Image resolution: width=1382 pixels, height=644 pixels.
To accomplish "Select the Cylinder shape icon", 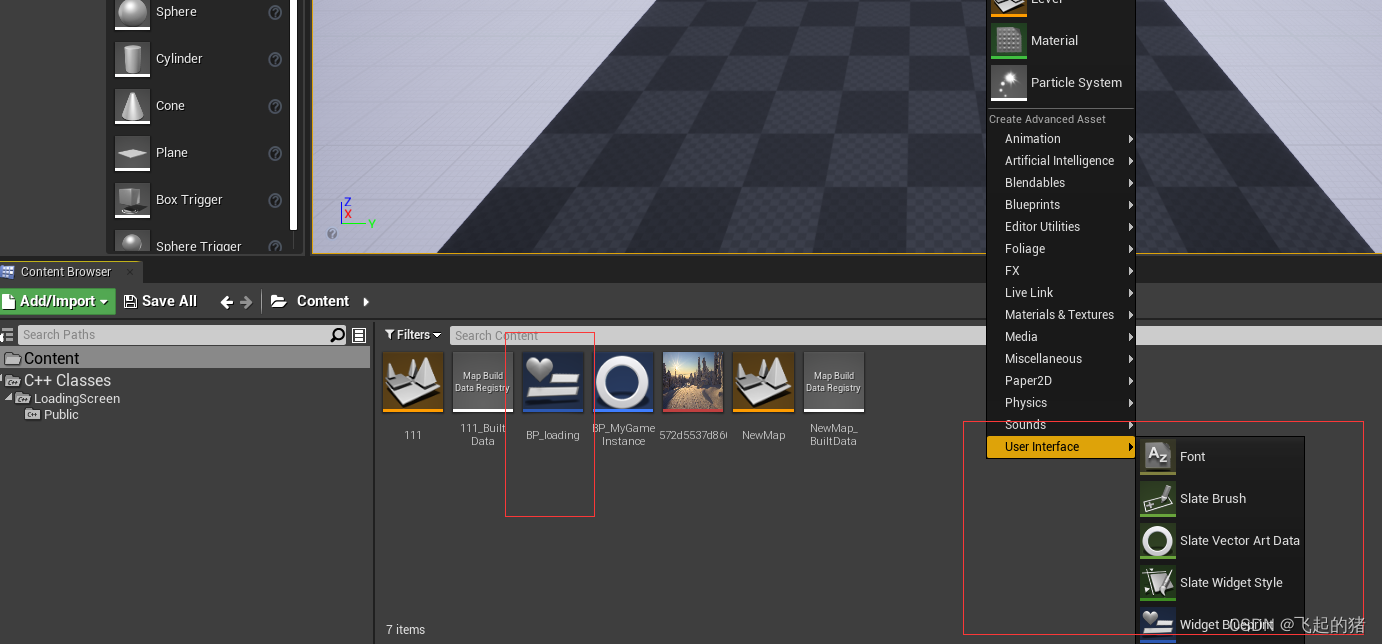I will tap(132, 59).
